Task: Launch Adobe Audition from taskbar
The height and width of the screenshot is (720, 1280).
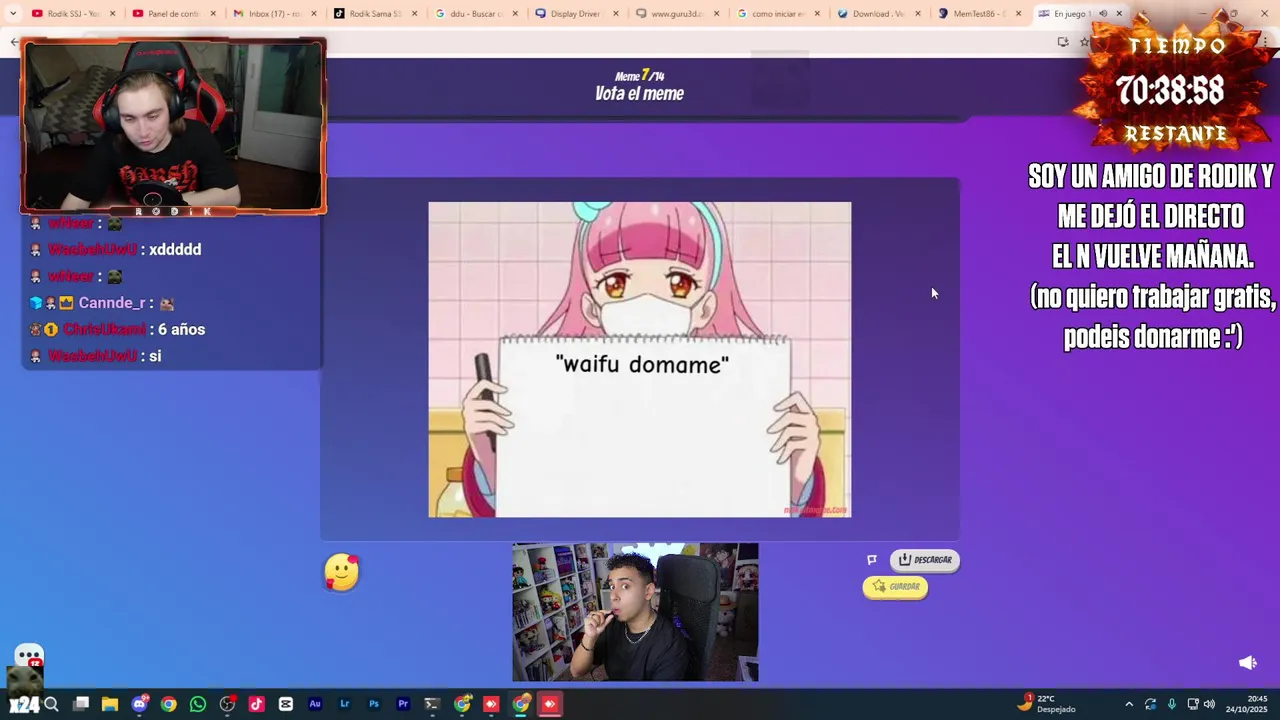Action: click(x=315, y=705)
